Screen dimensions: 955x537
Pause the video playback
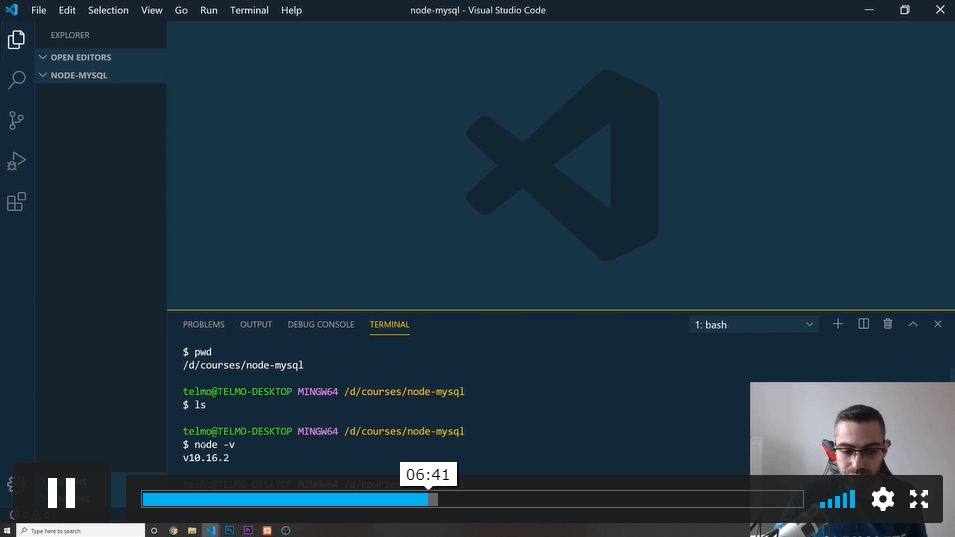point(62,493)
